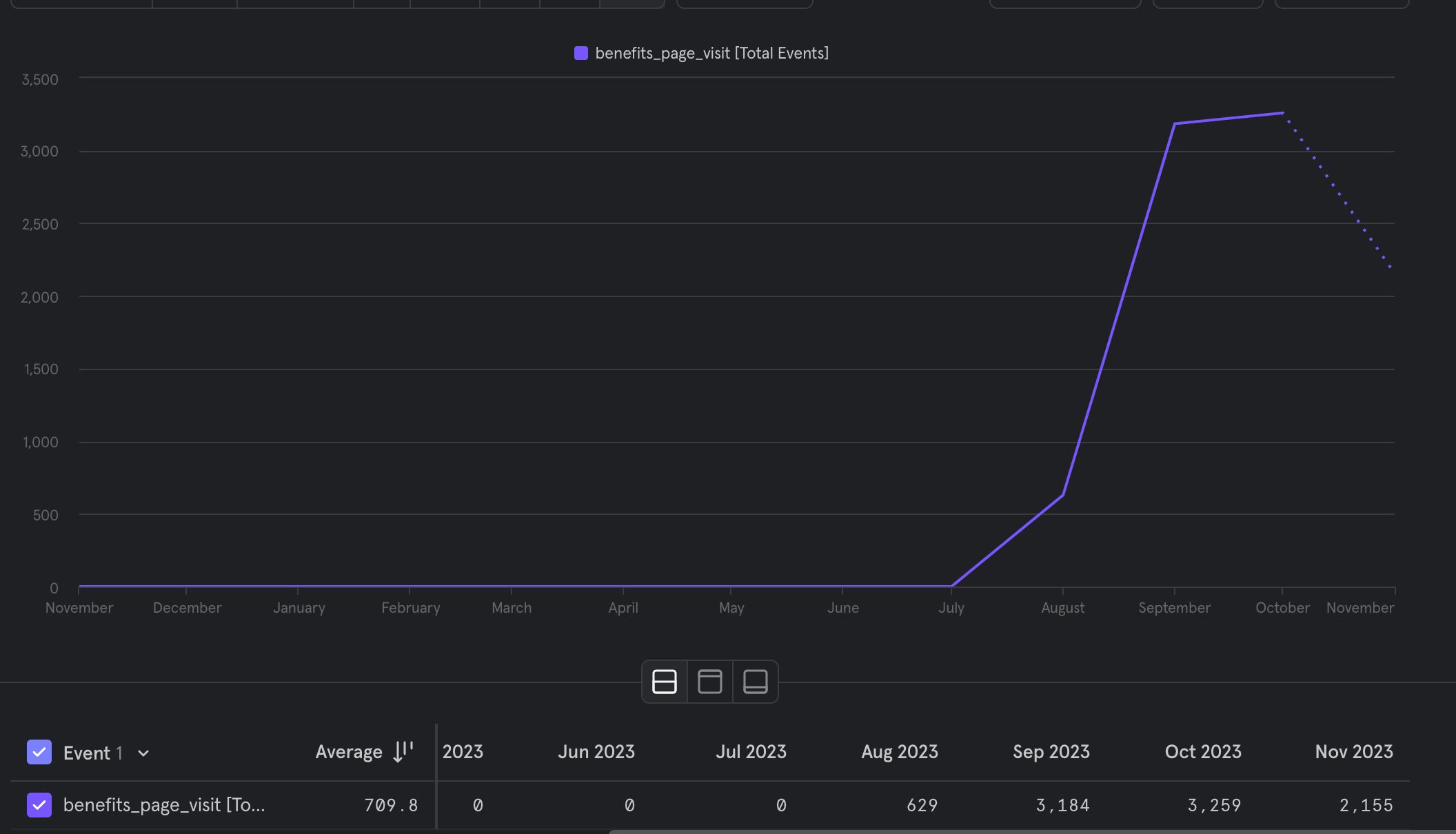Click the purple legend color swatch
This screenshot has height=834, width=1456.
pos(581,53)
